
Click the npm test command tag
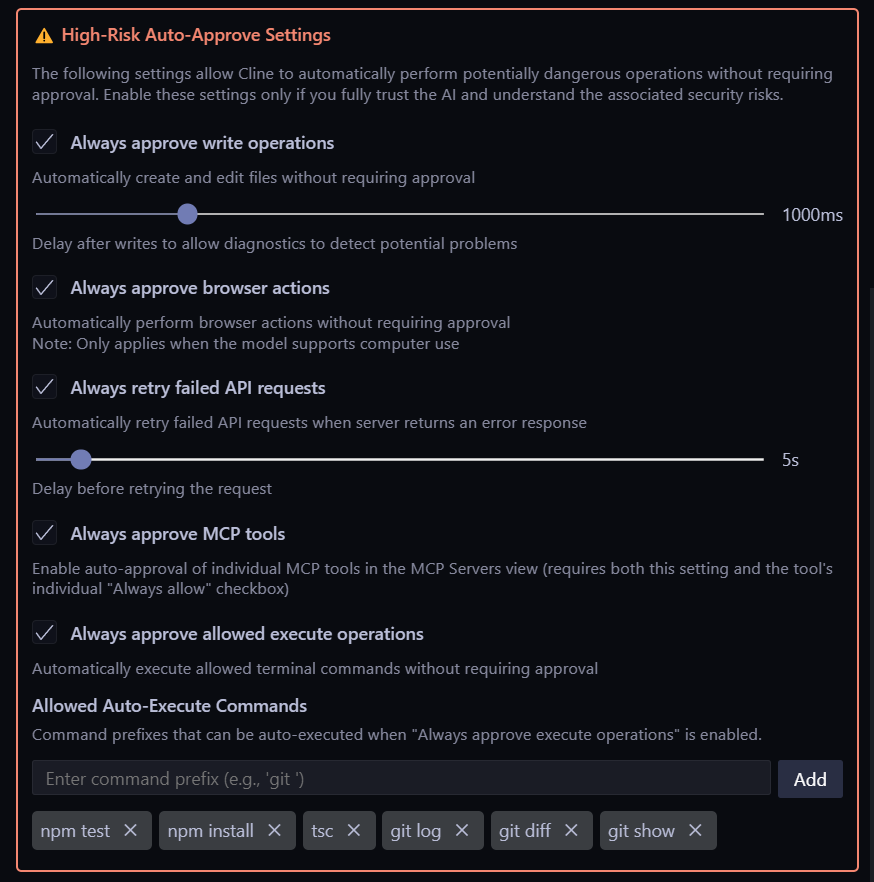pos(76,830)
